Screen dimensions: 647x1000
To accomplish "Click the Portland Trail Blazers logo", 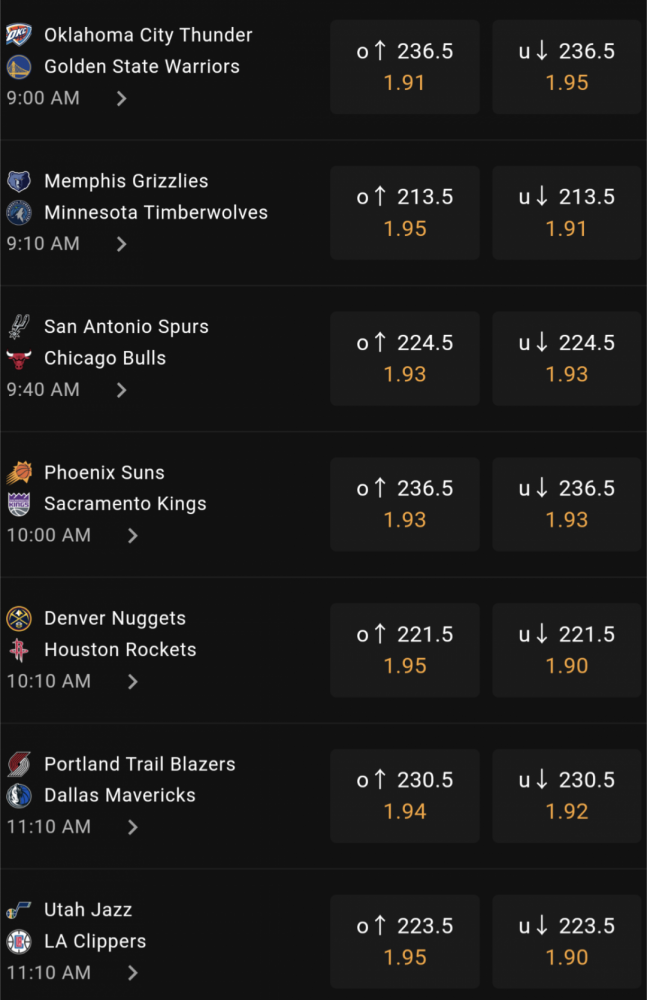I will click(19, 764).
